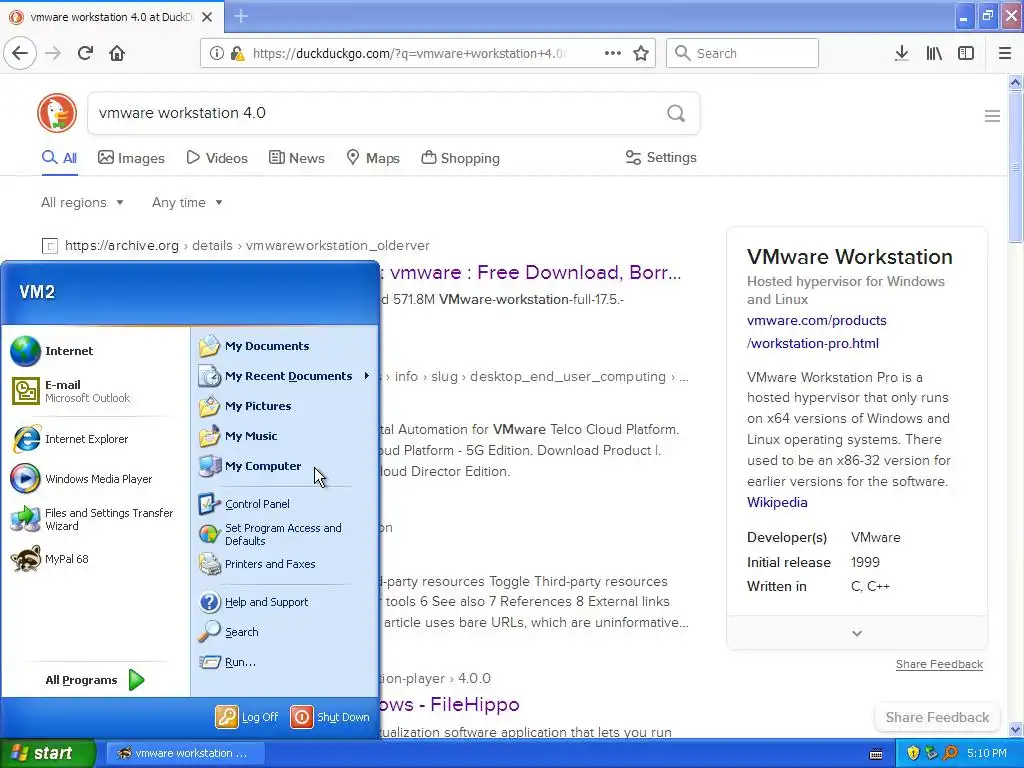Open the archive.org Free Download result
The image size is (1024, 768).
coord(530,272)
